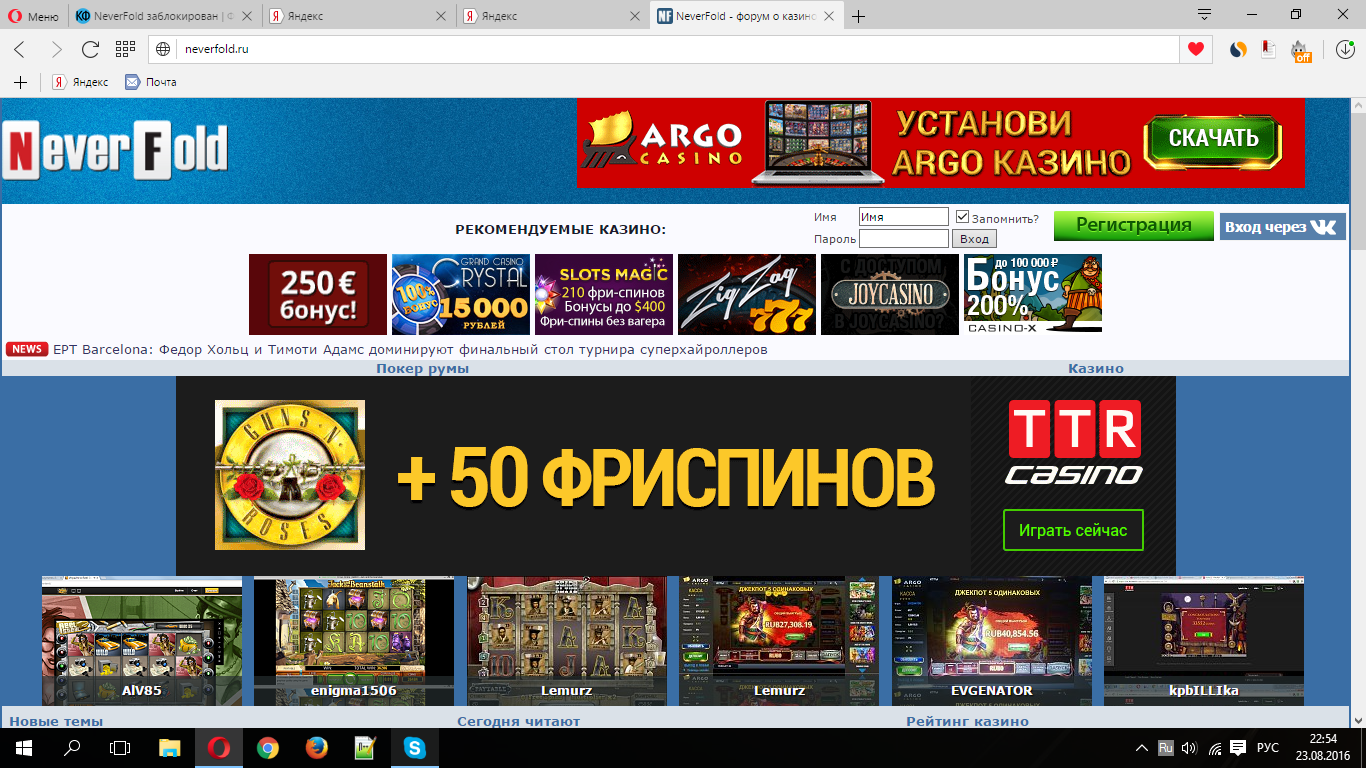Open the tab menu icon in title bar
Screen dimensions: 1366x768
1205,16
